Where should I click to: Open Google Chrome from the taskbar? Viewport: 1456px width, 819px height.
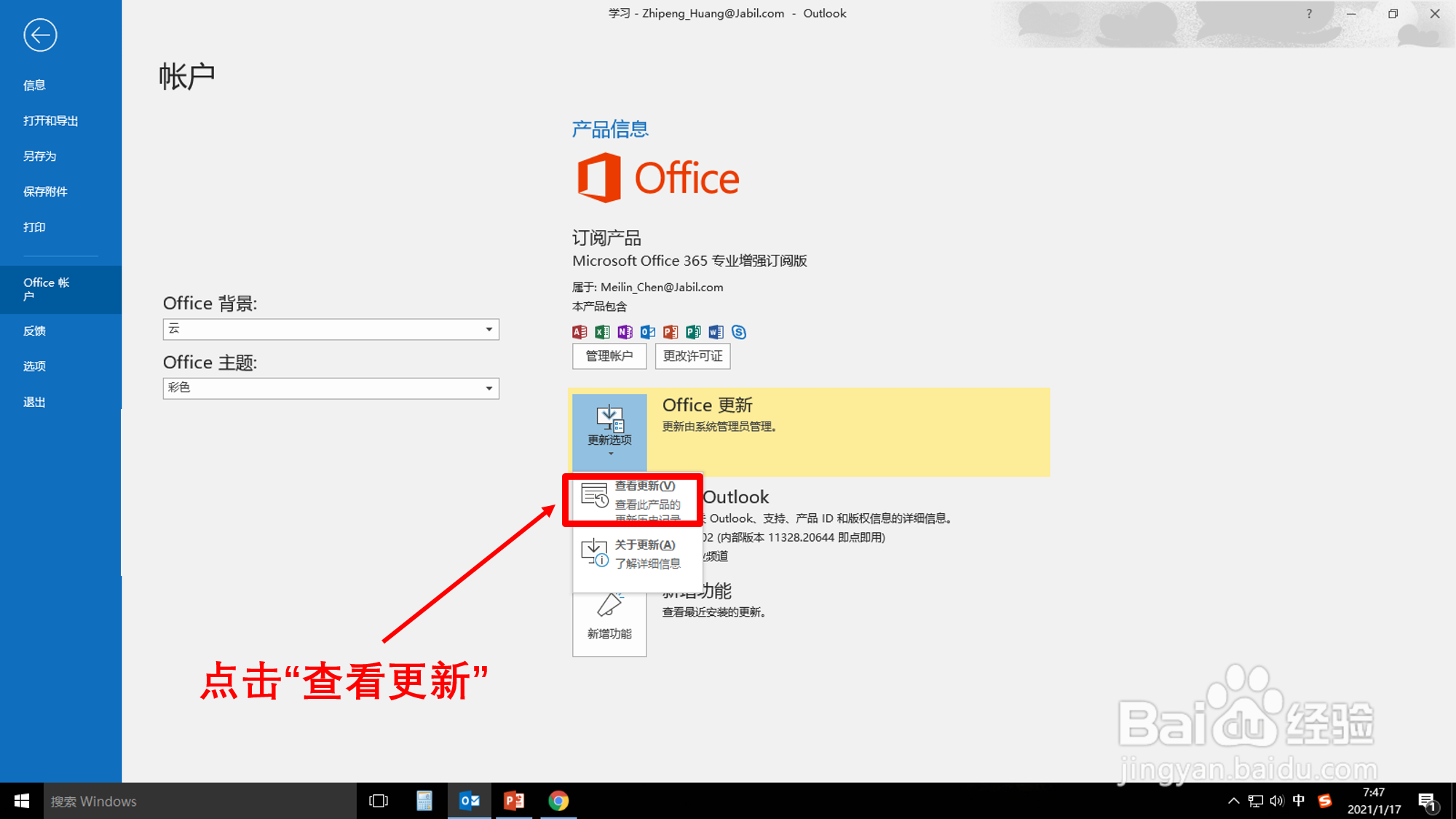click(x=558, y=801)
